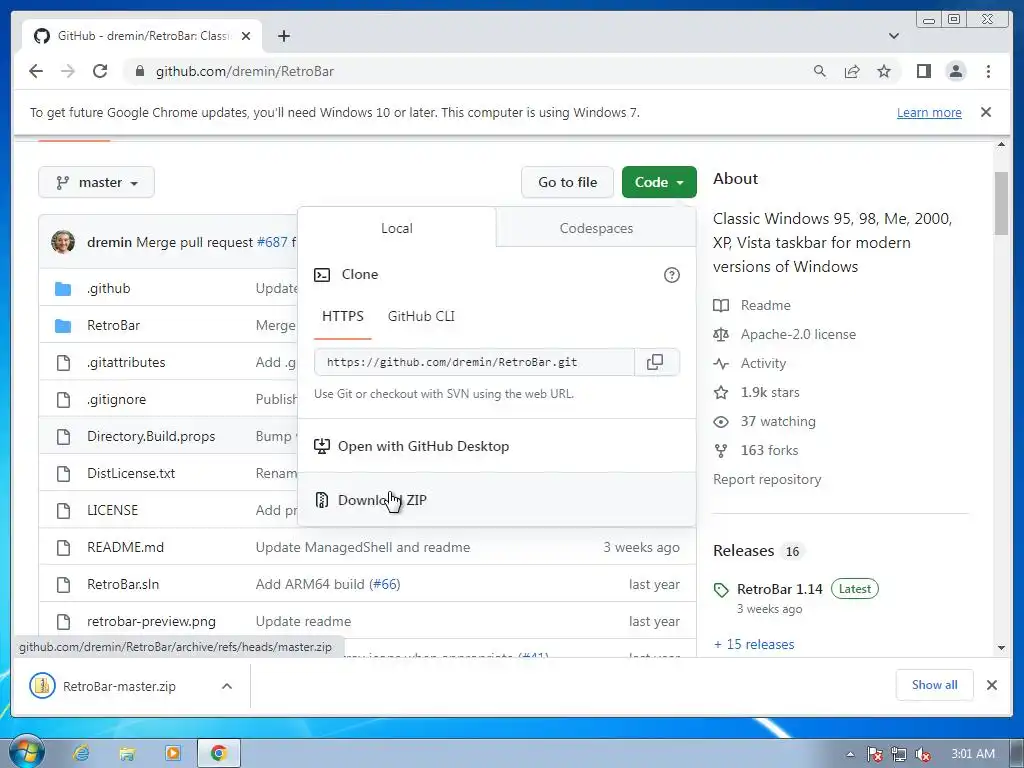This screenshot has height=768, width=1024.
Task: Open the #66 issue link
Action: [x=385, y=584]
